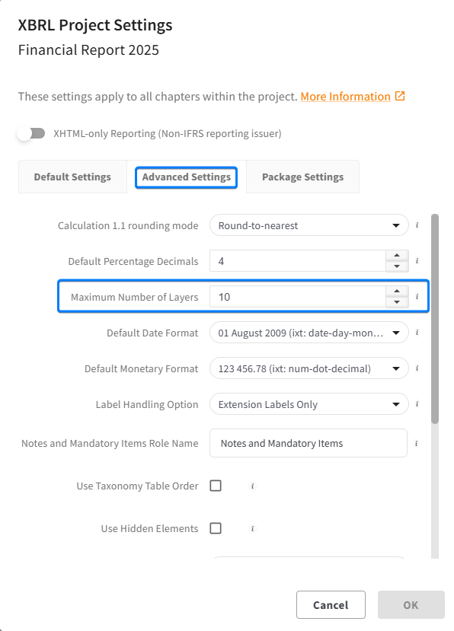Click the Cancel button
Screen dimensions: 454x631
coord(331,605)
